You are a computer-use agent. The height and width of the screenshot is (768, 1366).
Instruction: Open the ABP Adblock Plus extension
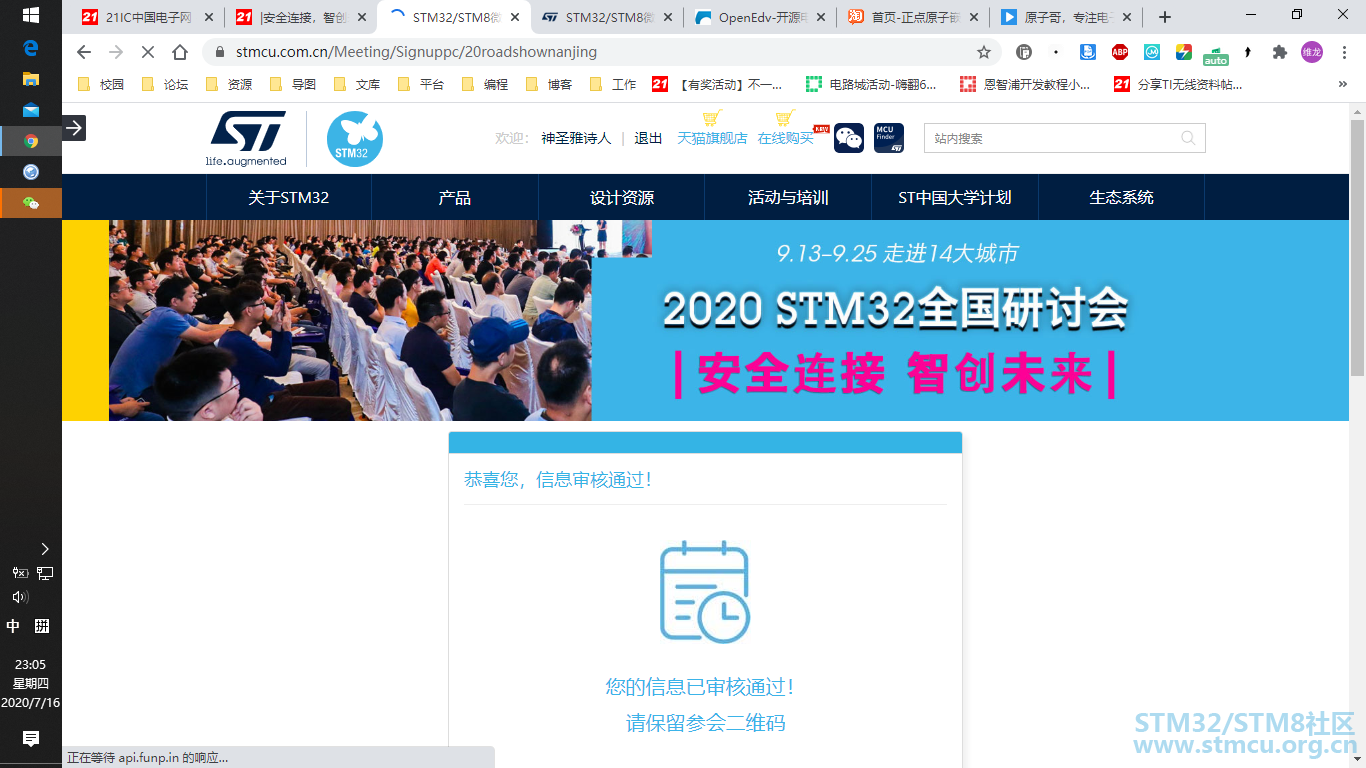point(1120,52)
